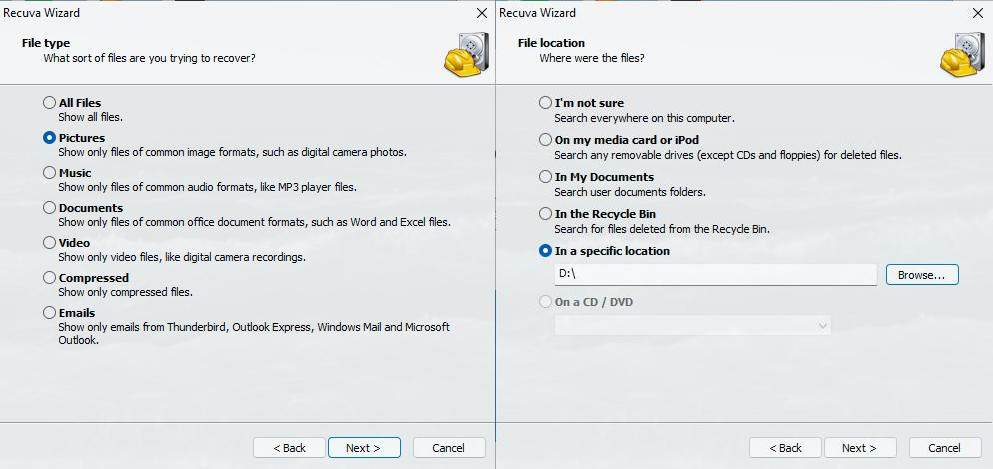Select On my media card or iPod

[545, 140]
